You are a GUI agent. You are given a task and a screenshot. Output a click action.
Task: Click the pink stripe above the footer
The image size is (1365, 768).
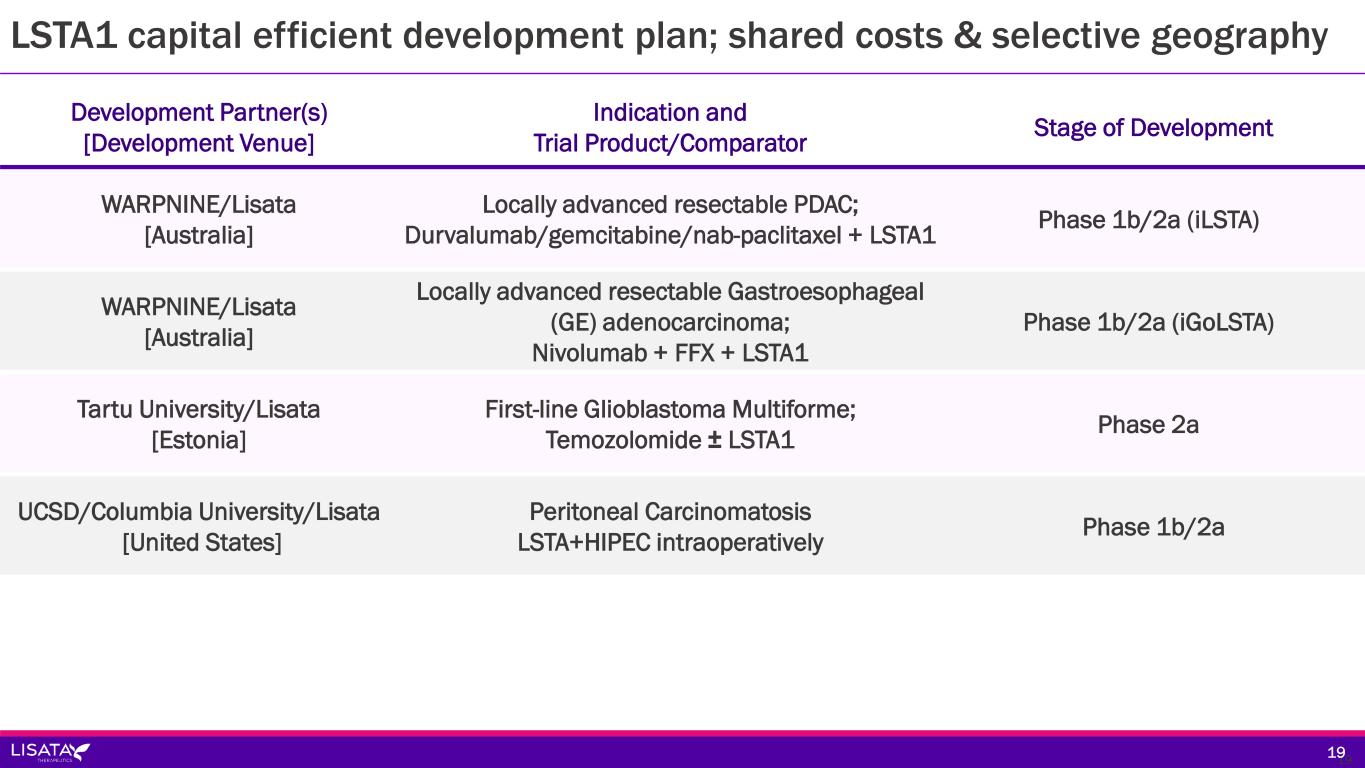click(682, 733)
